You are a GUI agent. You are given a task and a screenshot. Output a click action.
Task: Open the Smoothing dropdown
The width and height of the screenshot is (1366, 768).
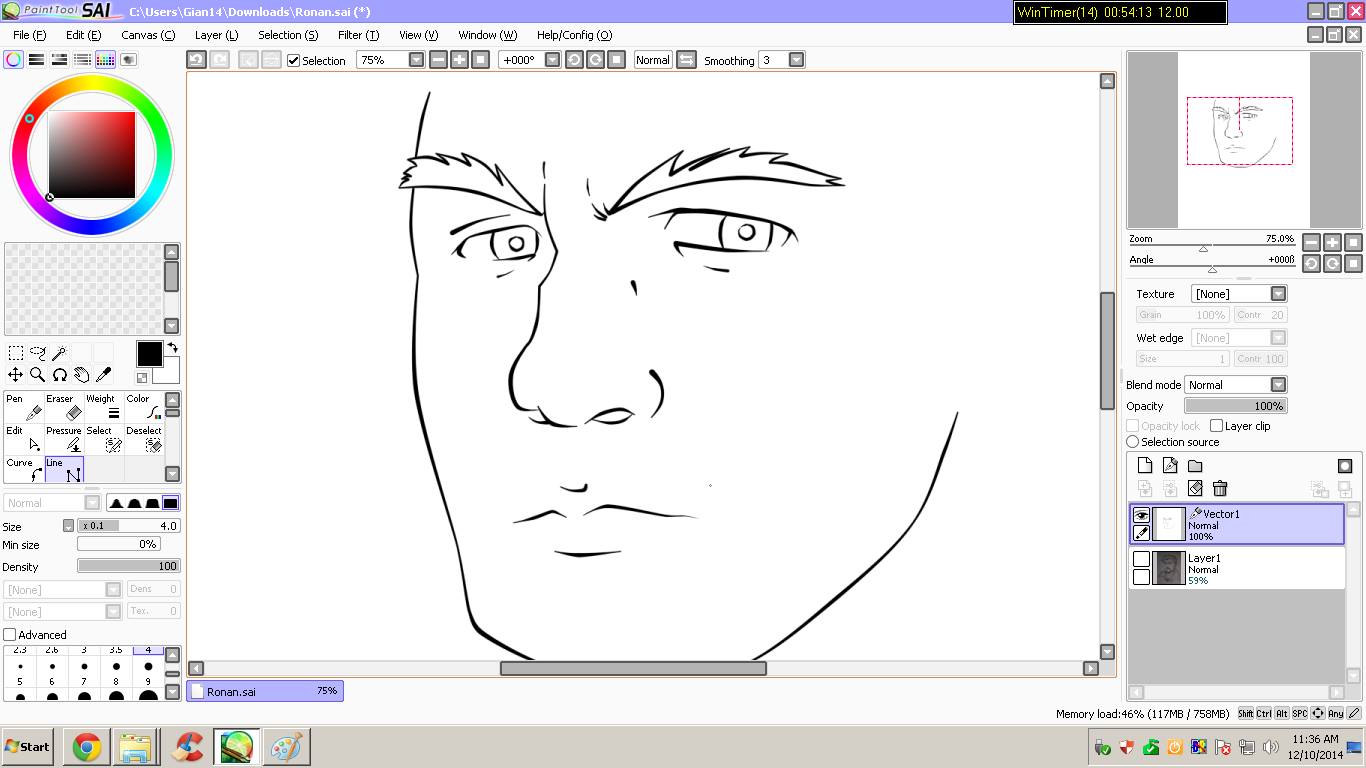point(796,60)
